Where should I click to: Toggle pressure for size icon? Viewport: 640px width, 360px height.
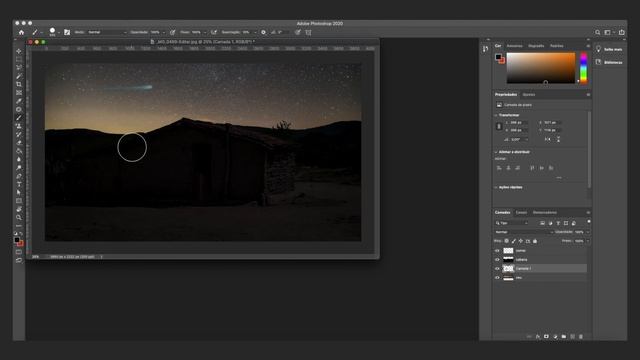(298, 32)
